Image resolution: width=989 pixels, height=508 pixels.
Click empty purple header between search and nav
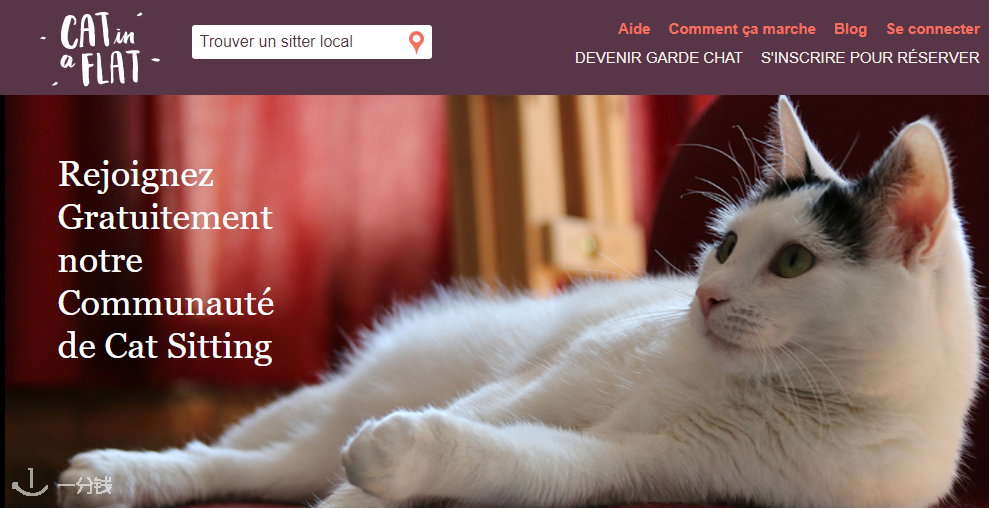tap(505, 44)
